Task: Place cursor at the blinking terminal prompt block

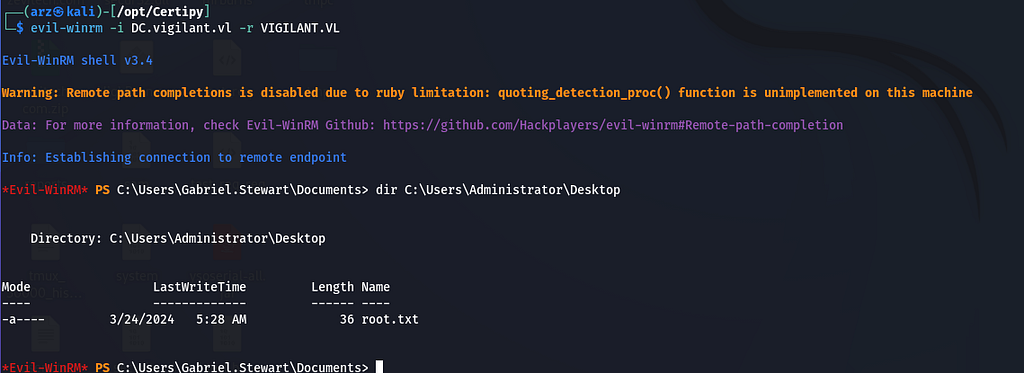Action: pos(379,367)
